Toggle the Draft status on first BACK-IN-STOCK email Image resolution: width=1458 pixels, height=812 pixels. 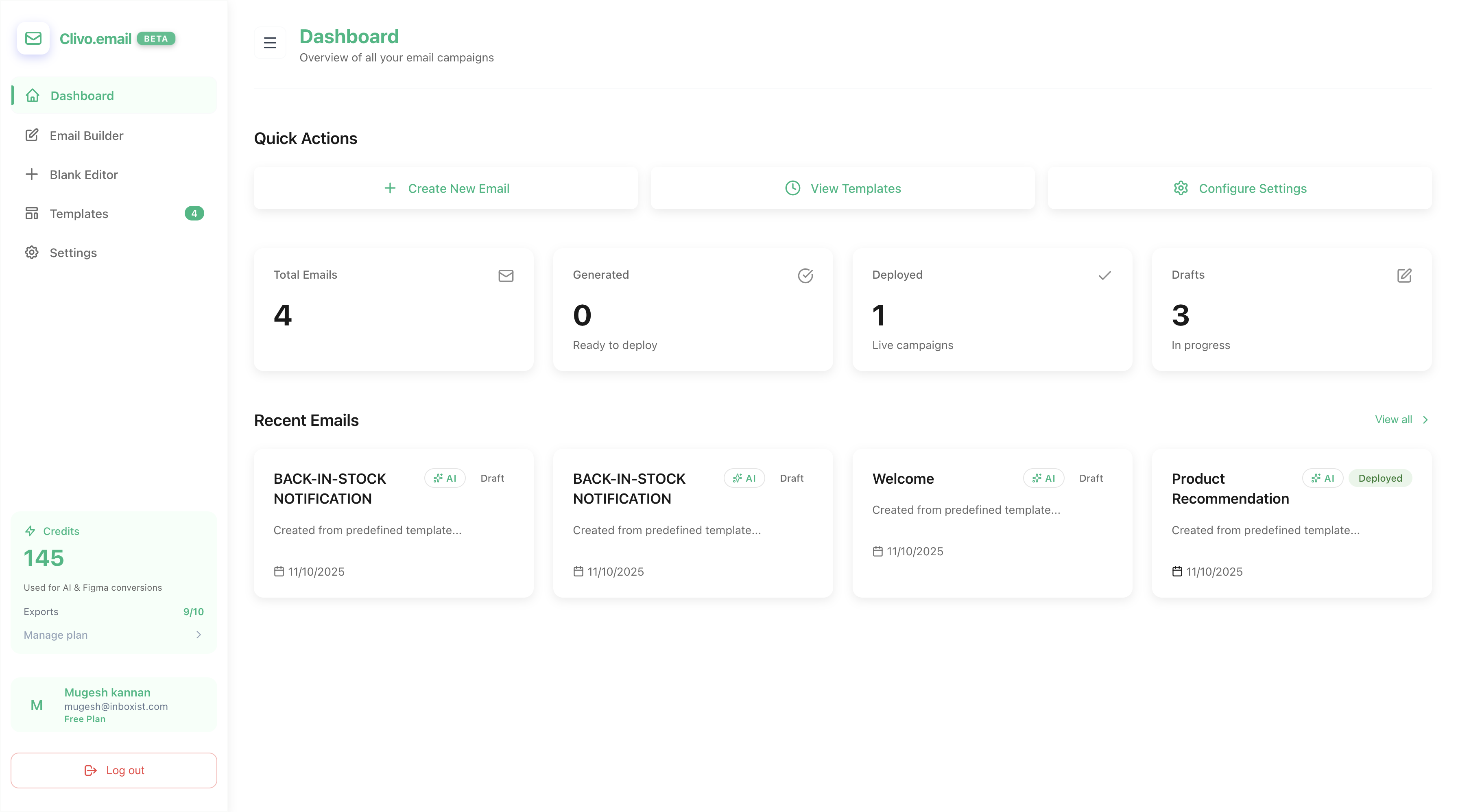tap(492, 478)
